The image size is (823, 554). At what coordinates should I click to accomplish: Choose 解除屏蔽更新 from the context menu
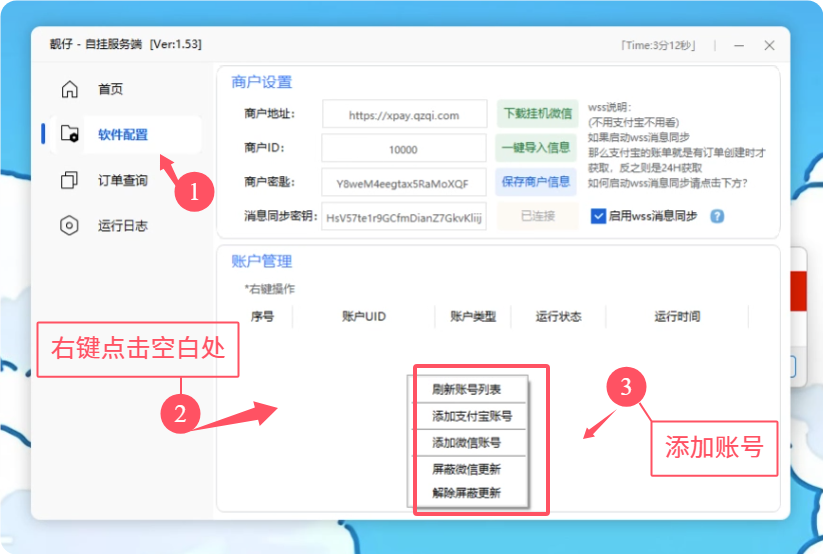[467, 493]
